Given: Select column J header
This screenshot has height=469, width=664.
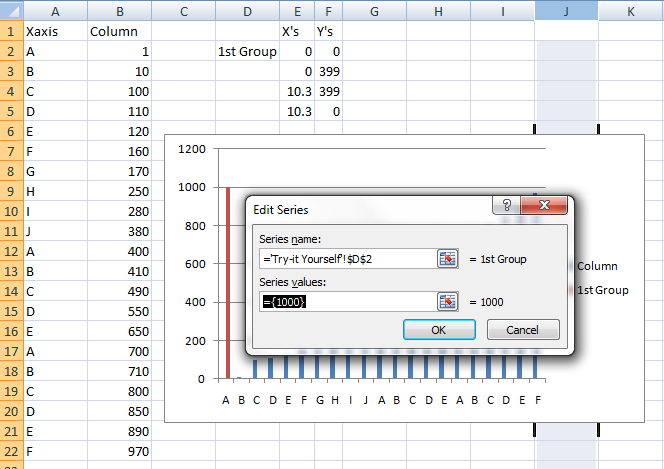Looking at the screenshot, I should click(x=566, y=11).
